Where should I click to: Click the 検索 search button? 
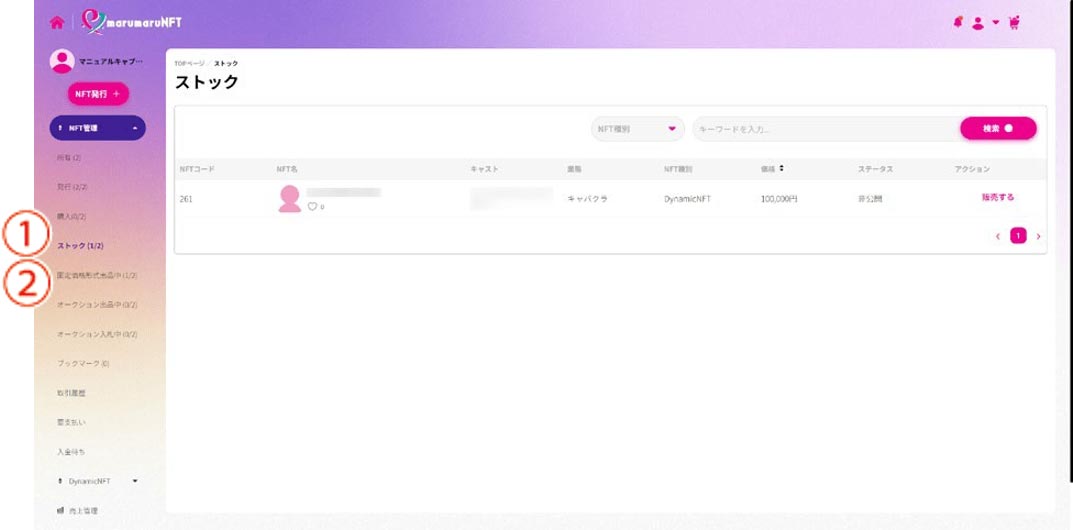(998, 128)
